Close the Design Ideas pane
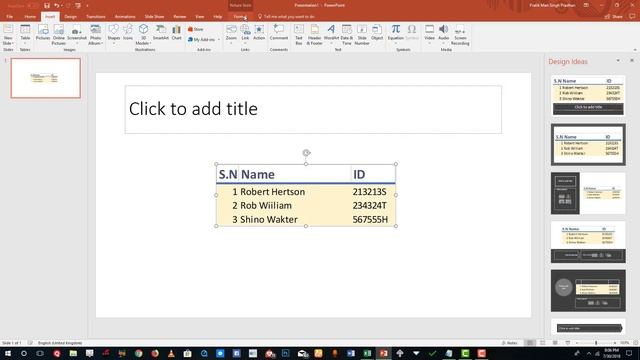The image size is (640, 360). (632, 60)
